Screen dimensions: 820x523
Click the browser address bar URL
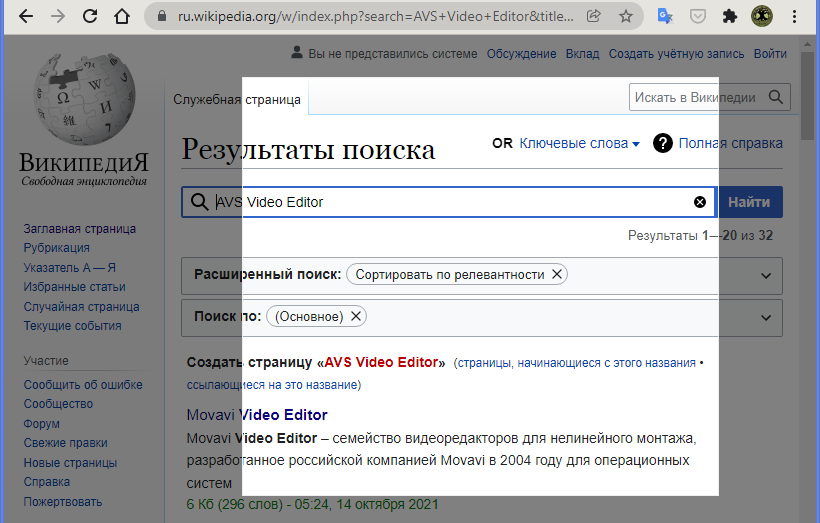click(375, 17)
